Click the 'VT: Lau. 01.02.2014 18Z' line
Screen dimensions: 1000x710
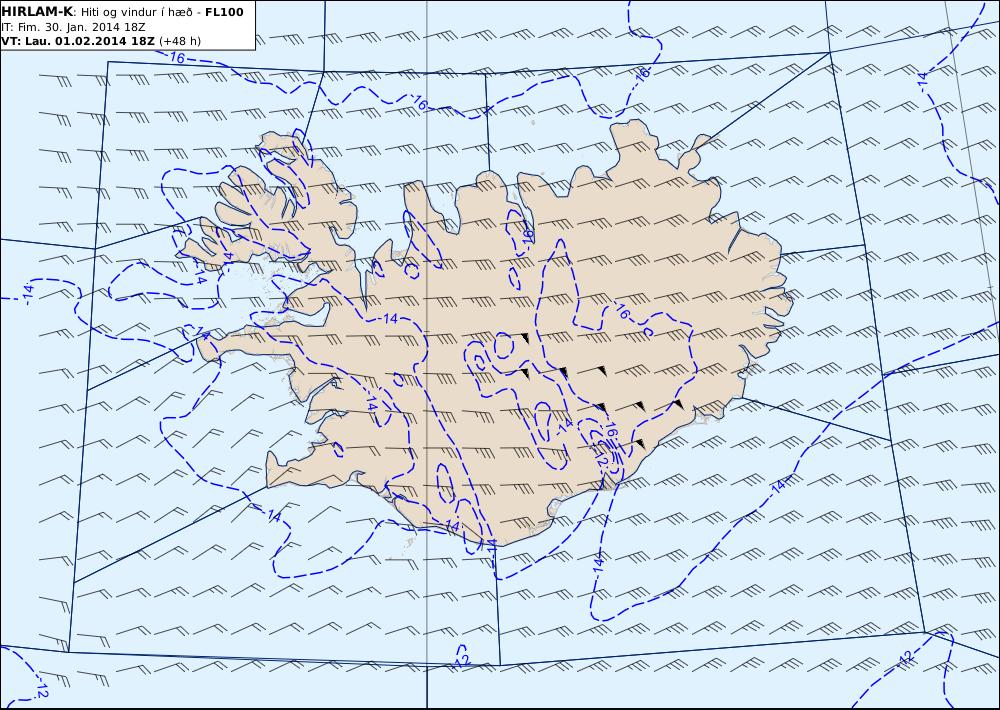pyautogui.click(x=78, y=41)
